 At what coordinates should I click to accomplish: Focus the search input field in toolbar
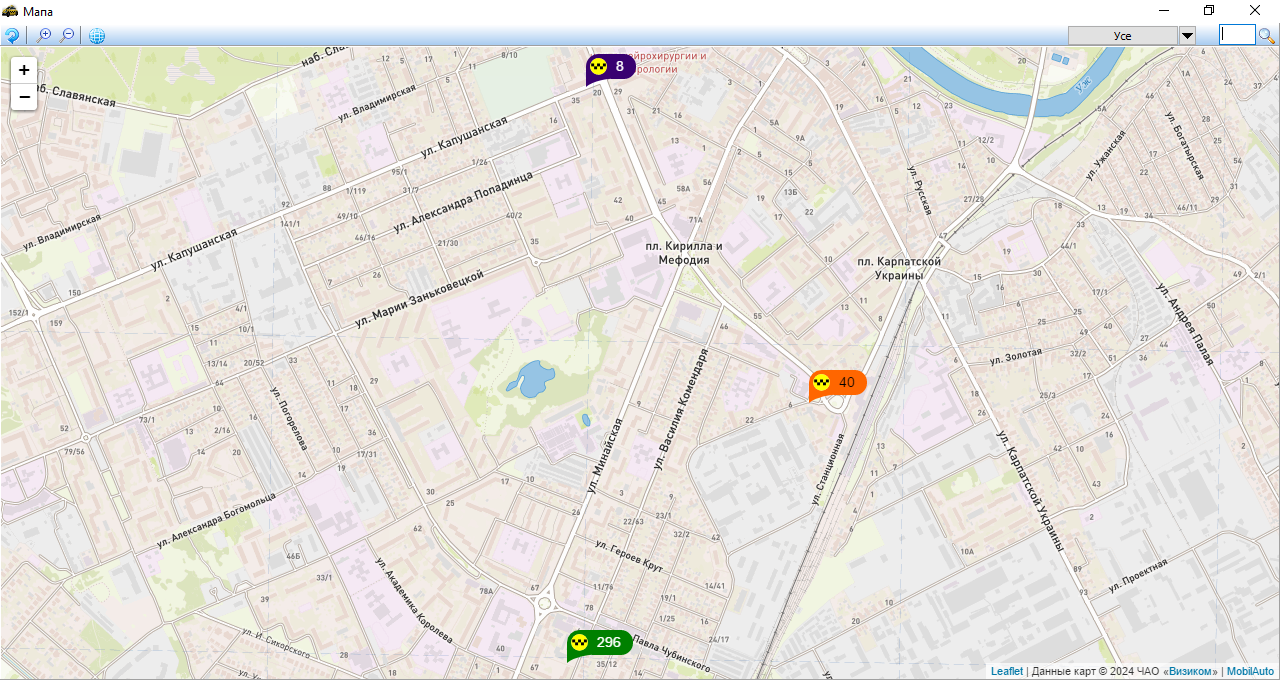click(x=1236, y=35)
